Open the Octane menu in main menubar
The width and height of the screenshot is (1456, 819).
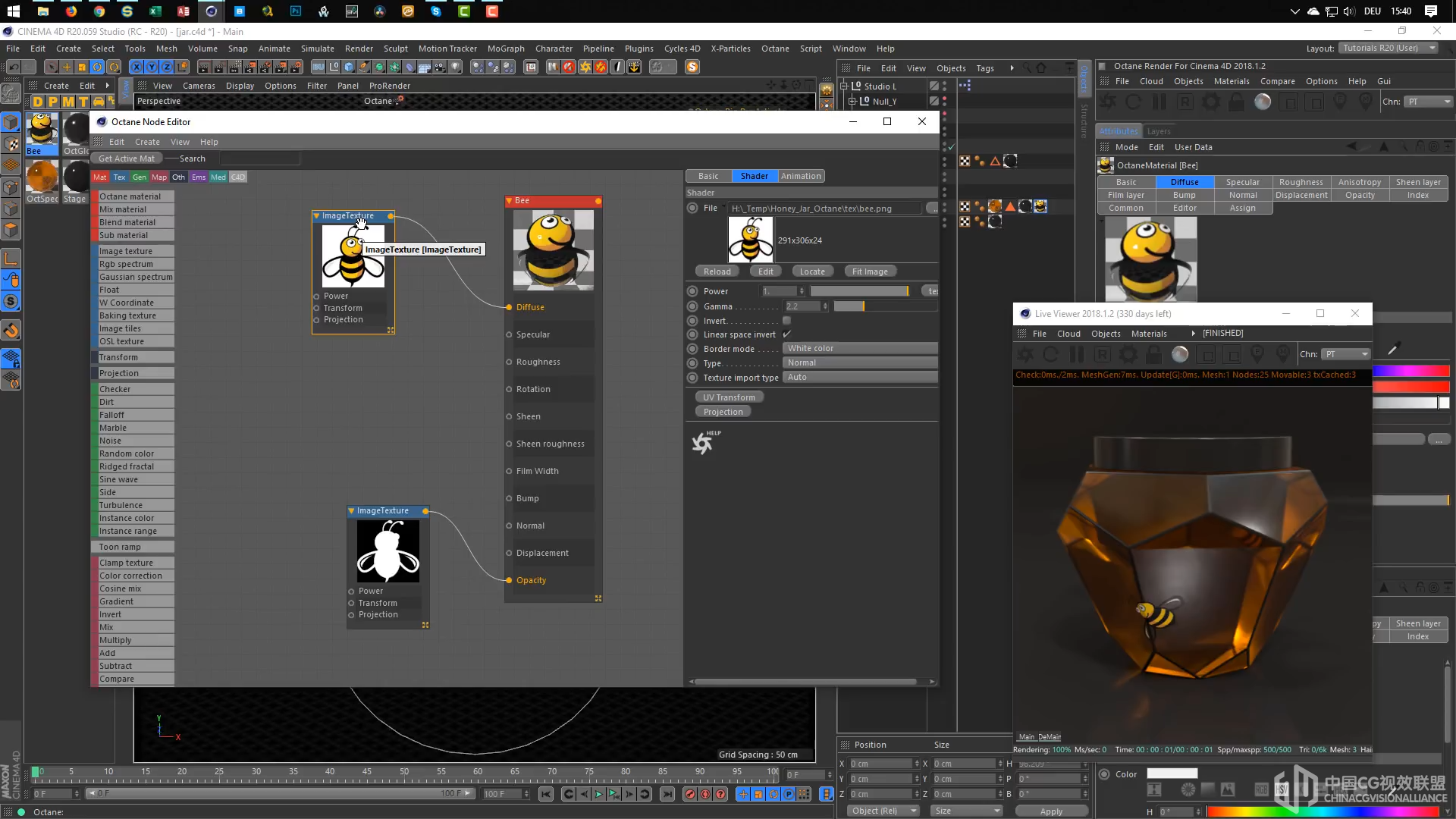(x=775, y=49)
